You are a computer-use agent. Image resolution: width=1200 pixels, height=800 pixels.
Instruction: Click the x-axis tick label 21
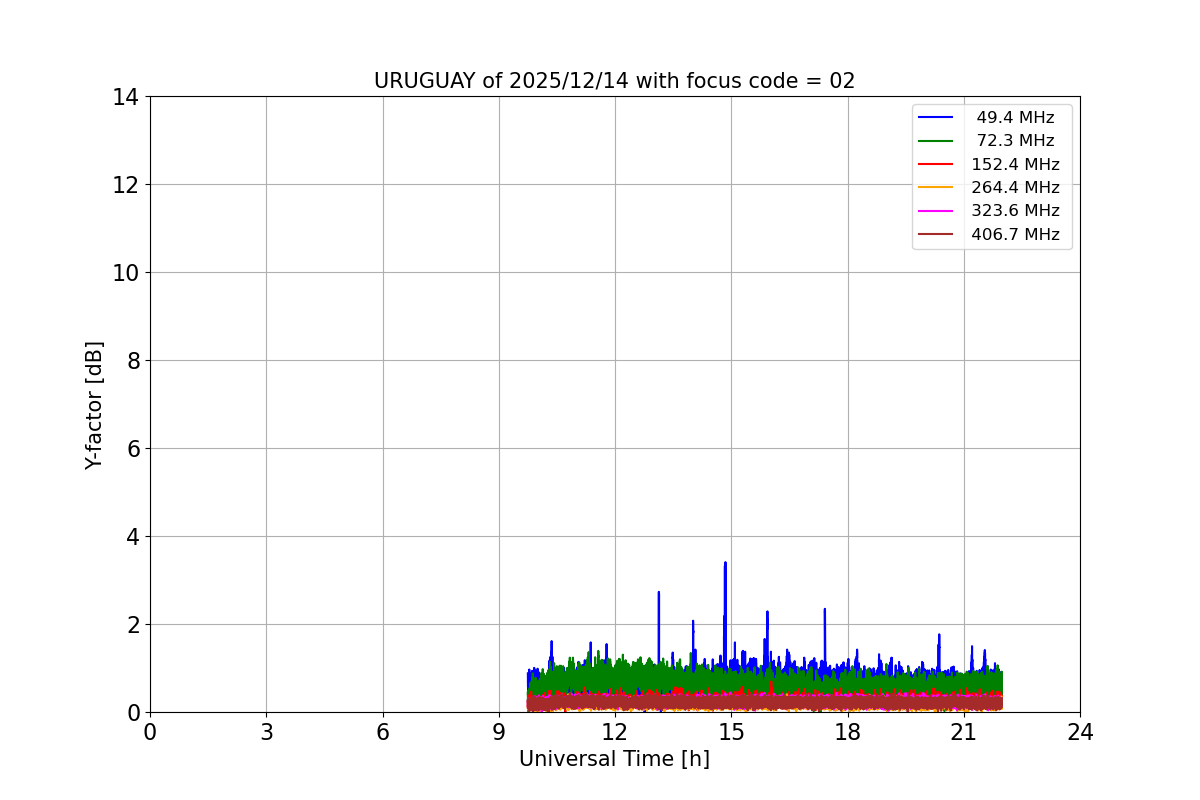(x=964, y=732)
